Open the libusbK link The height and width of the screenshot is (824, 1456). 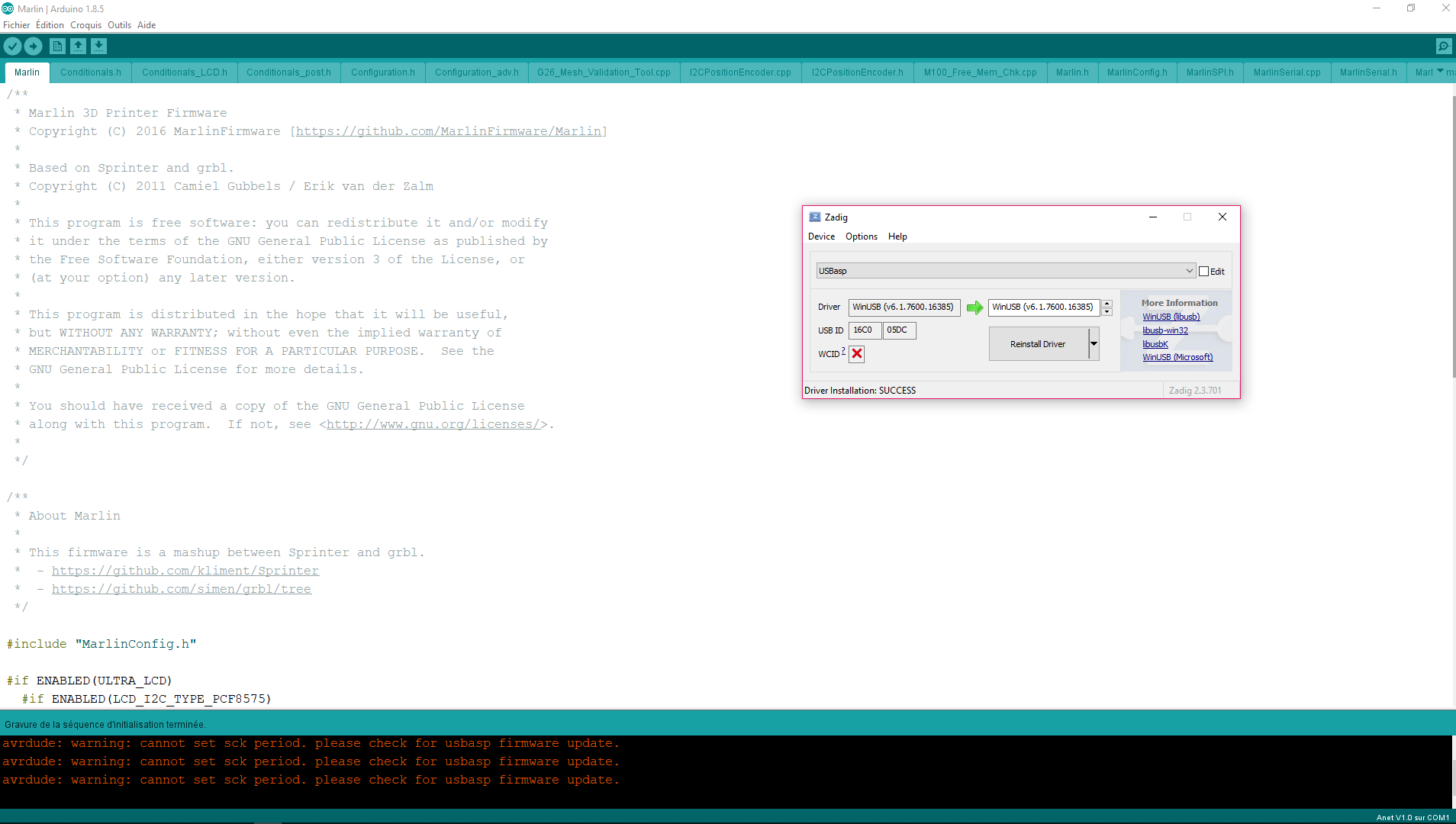point(1155,344)
